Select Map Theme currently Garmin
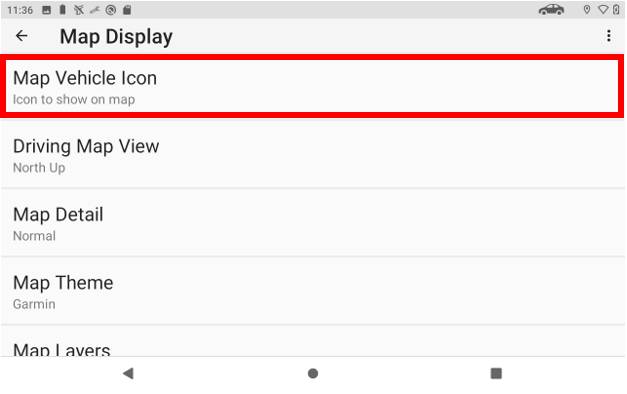This screenshot has height=394, width=627. [x=313, y=291]
